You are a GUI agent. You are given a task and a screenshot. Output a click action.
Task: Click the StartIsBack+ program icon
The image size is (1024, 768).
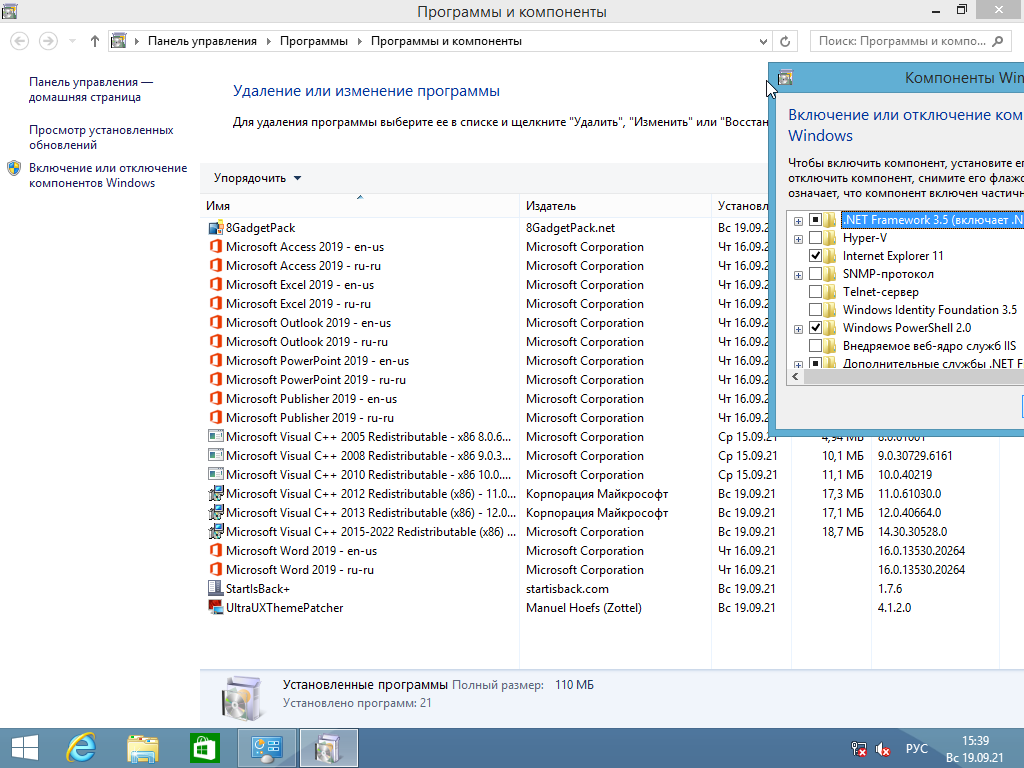(216, 588)
